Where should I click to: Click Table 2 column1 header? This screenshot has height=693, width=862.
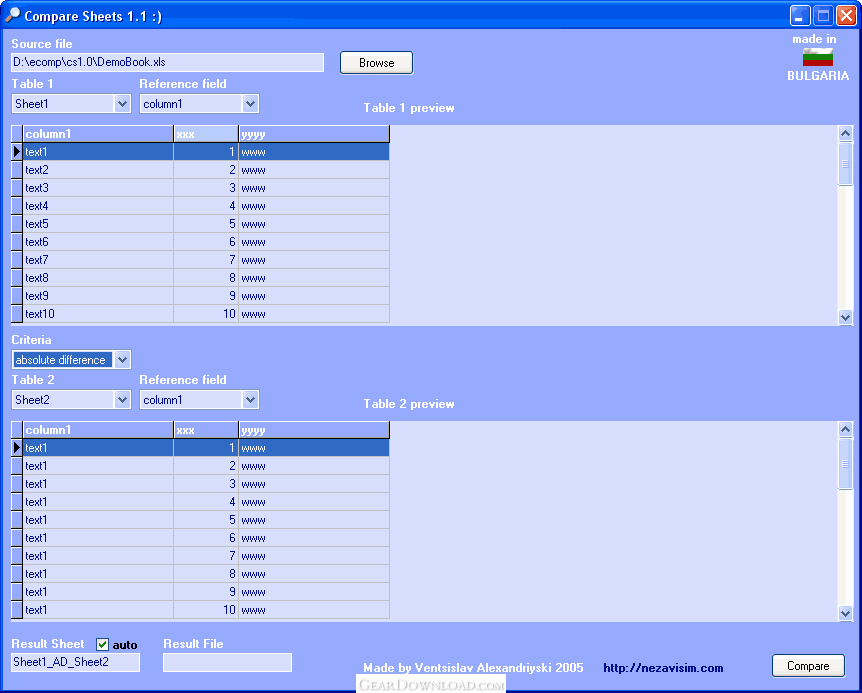pos(98,430)
